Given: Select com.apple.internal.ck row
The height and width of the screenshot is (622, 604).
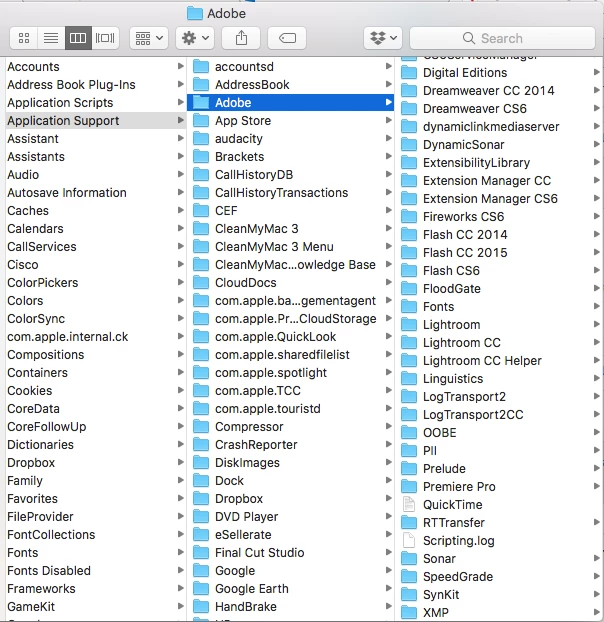Looking at the screenshot, I should 95,336.
